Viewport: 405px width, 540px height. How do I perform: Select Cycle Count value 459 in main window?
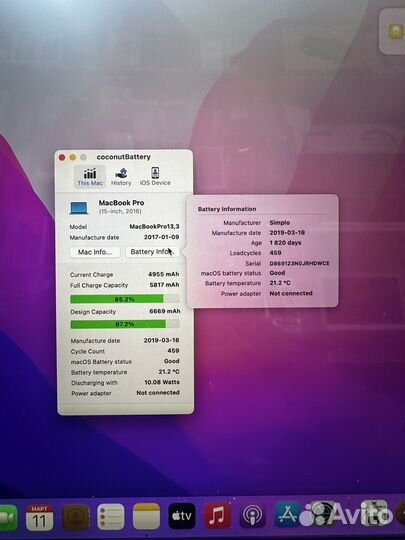pyautogui.click(x=173, y=350)
